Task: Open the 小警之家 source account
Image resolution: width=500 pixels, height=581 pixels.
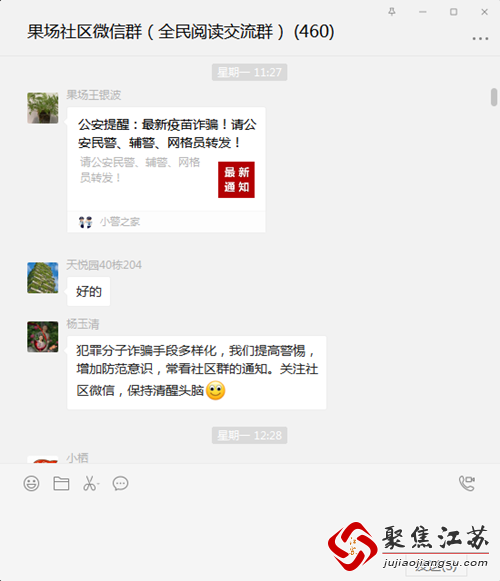Action: tap(120, 222)
